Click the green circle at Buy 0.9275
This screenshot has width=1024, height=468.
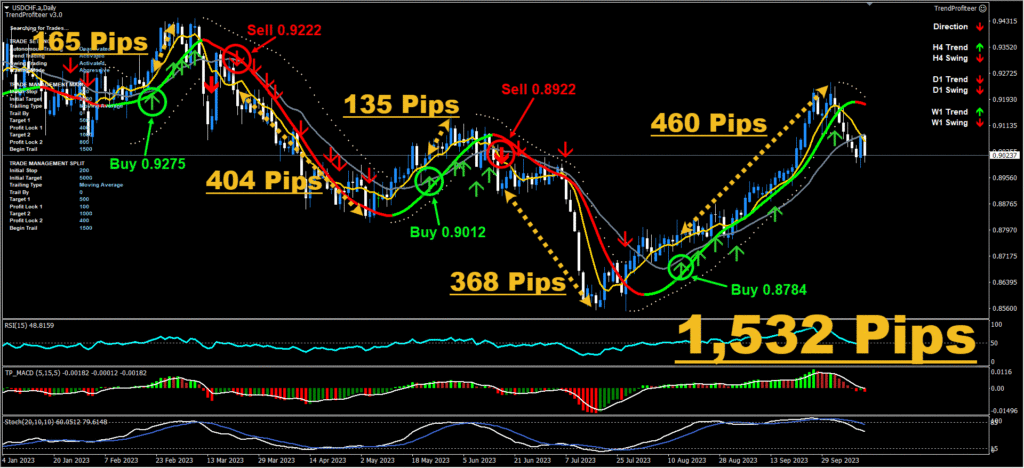pos(152,100)
